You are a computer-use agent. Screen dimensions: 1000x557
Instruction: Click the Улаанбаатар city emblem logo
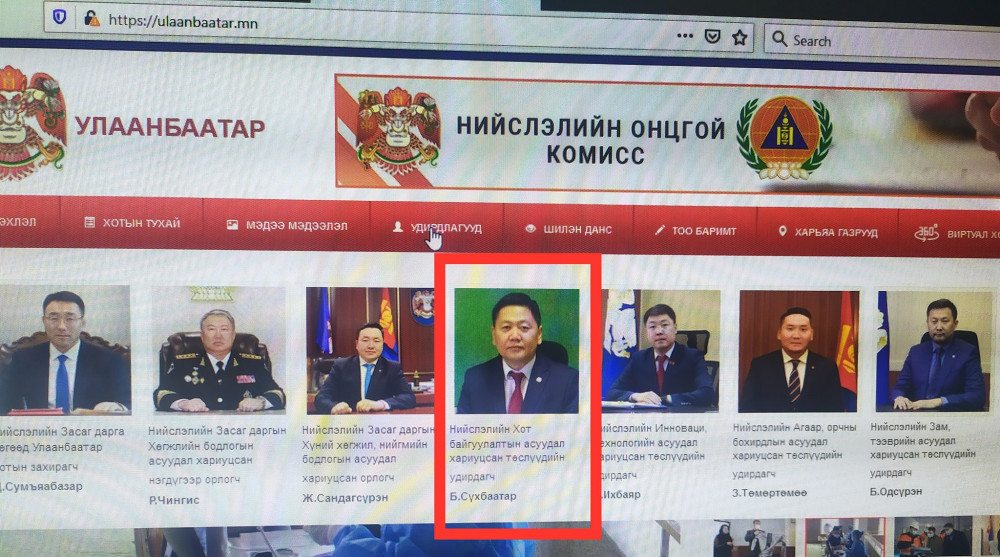(x=31, y=123)
